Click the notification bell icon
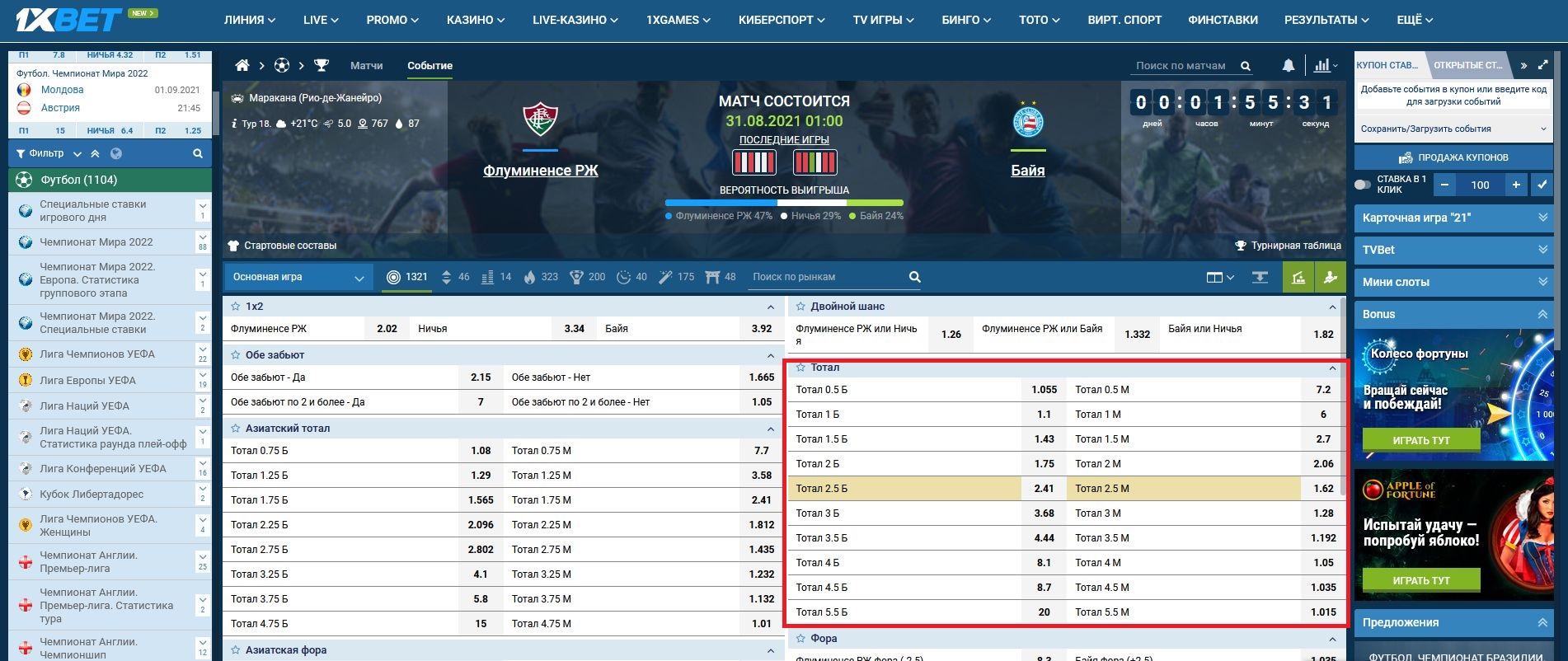The image size is (1568, 661). [1288, 66]
